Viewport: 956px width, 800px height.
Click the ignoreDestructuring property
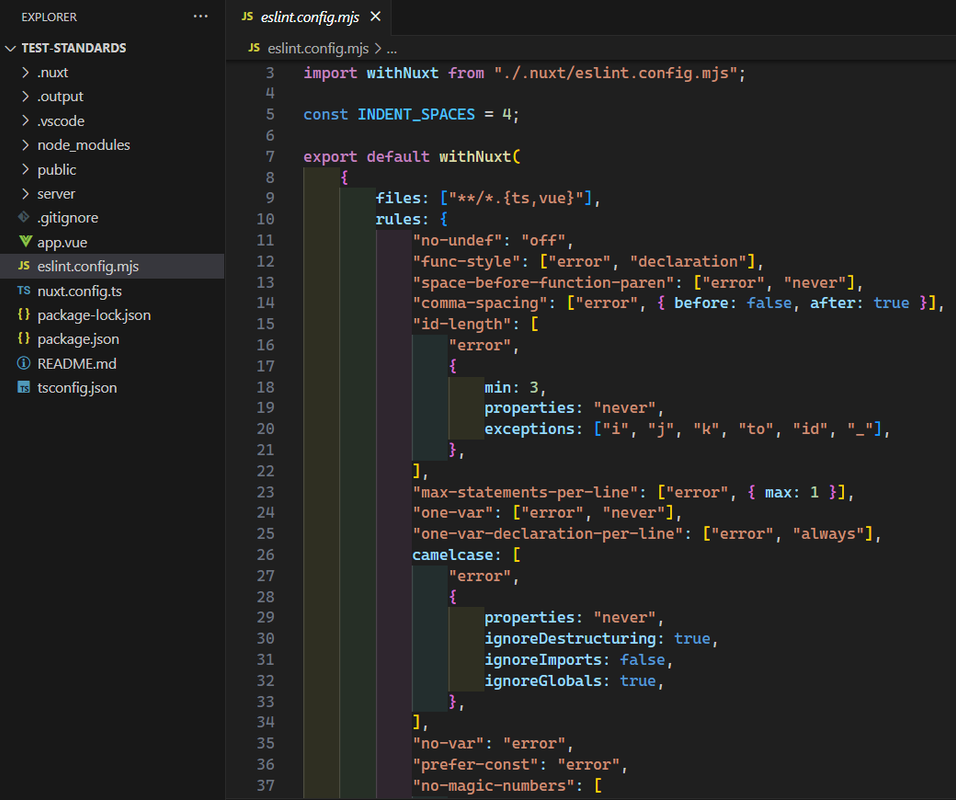570,638
